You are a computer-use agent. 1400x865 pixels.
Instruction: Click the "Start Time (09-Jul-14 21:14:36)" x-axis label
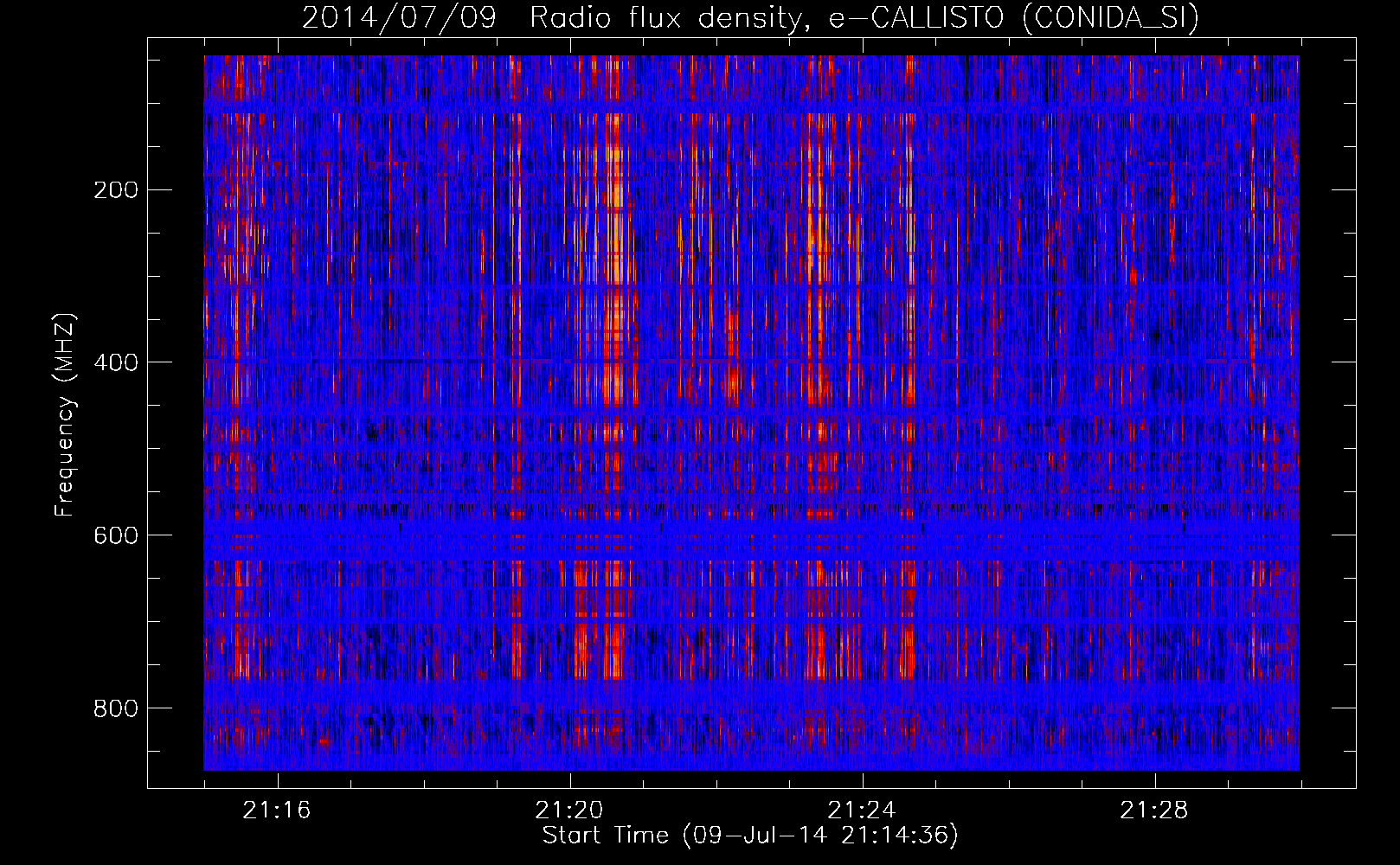tap(750, 836)
